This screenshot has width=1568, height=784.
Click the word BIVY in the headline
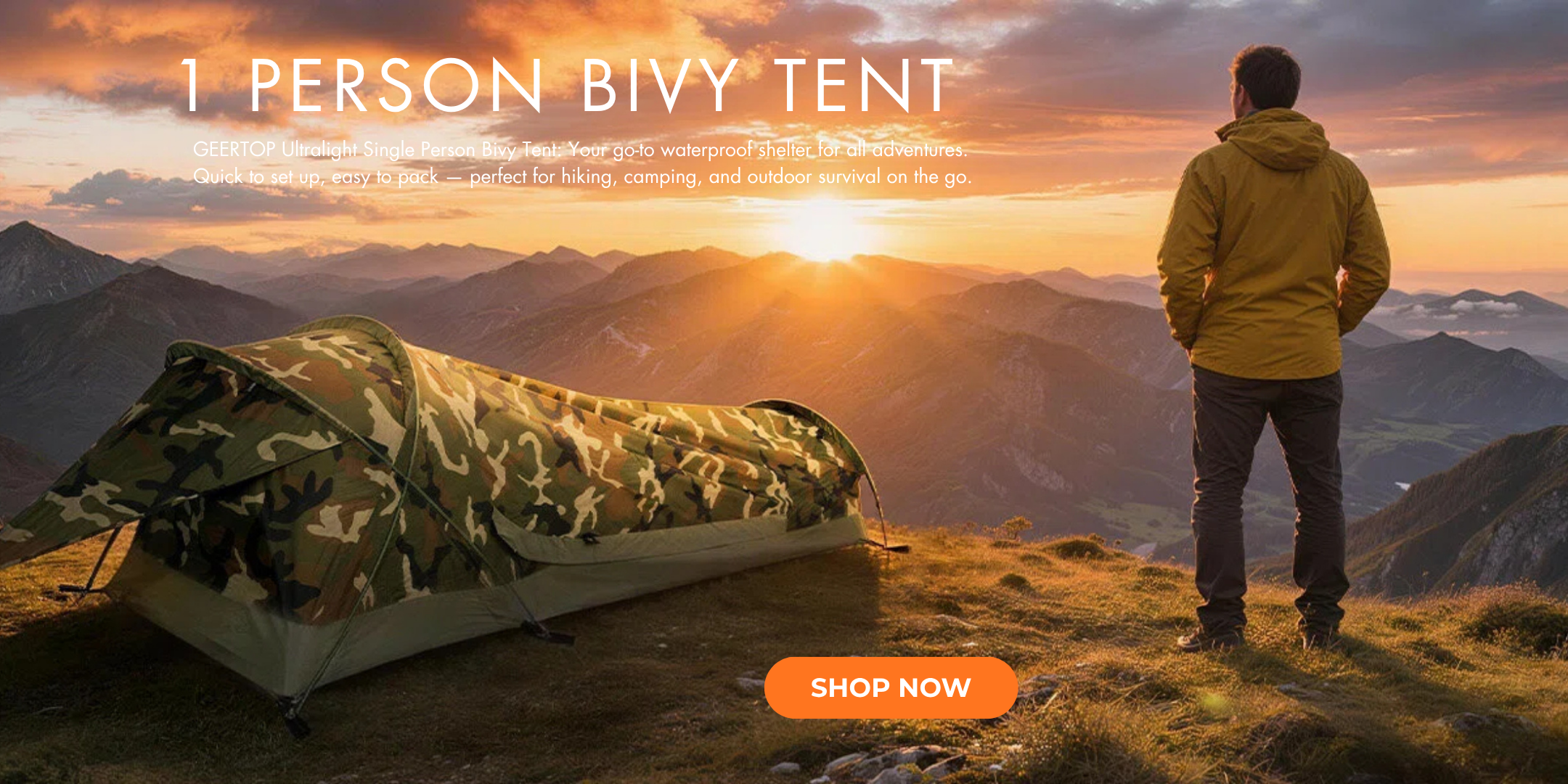pos(659,86)
